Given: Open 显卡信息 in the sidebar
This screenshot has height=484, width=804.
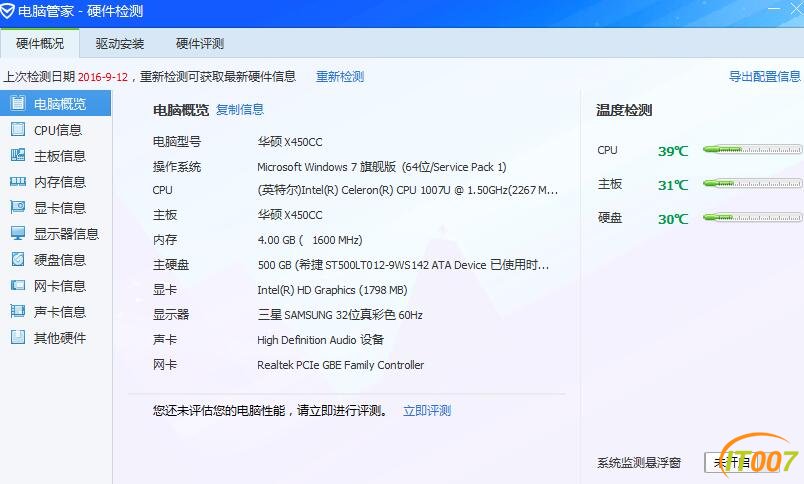Looking at the screenshot, I should pos(55,208).
